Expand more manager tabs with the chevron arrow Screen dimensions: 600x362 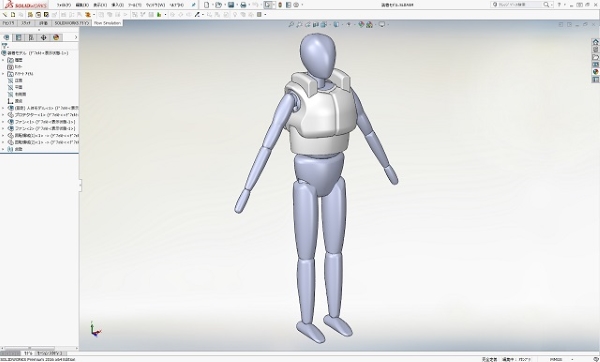(76, 37)
